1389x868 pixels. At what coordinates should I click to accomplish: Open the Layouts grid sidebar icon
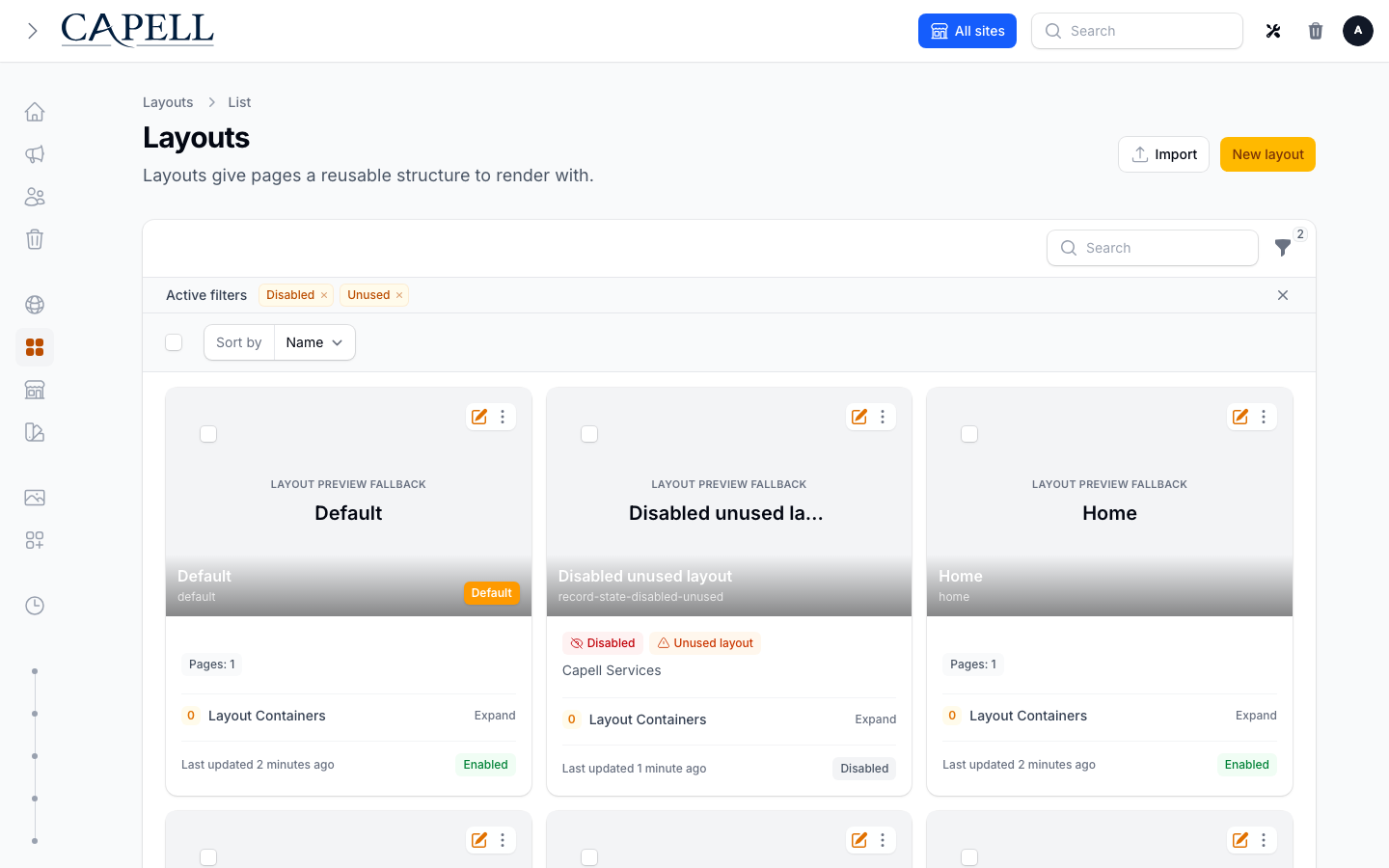point(35,347)
